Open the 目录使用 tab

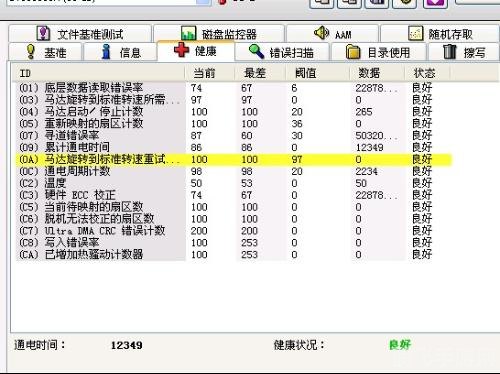379,52
